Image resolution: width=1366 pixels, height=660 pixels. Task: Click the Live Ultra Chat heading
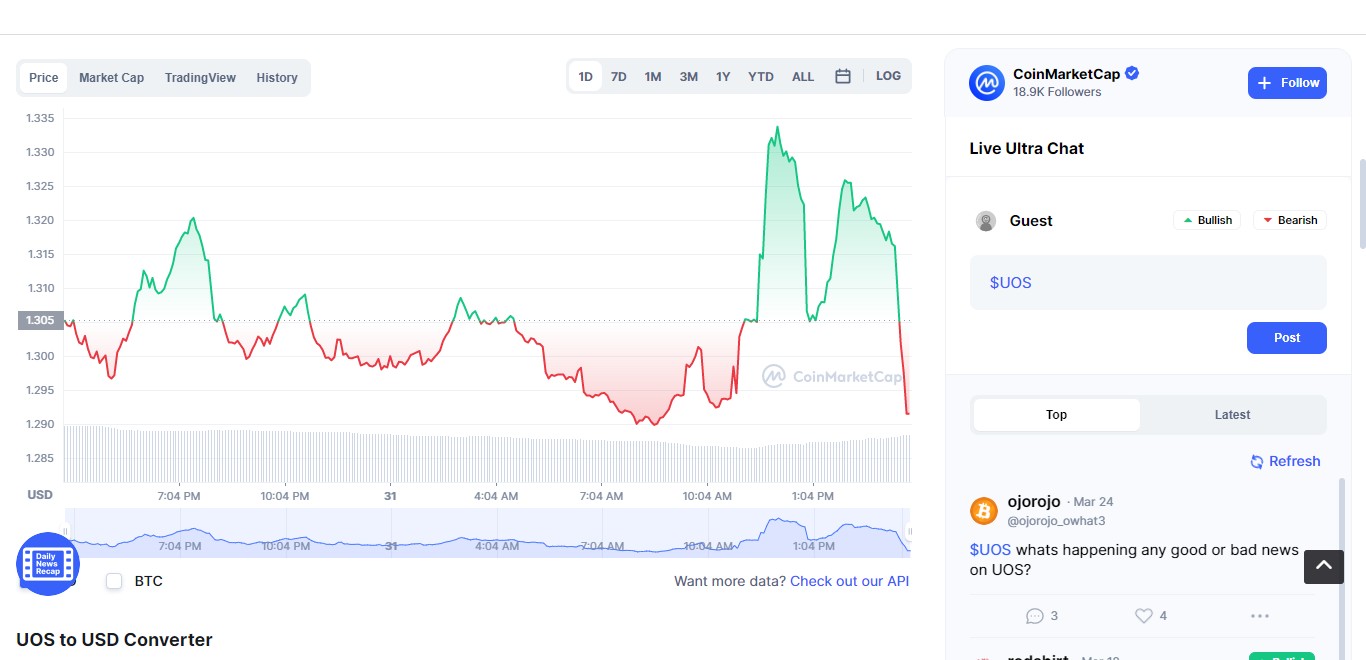pos(1027,148)
